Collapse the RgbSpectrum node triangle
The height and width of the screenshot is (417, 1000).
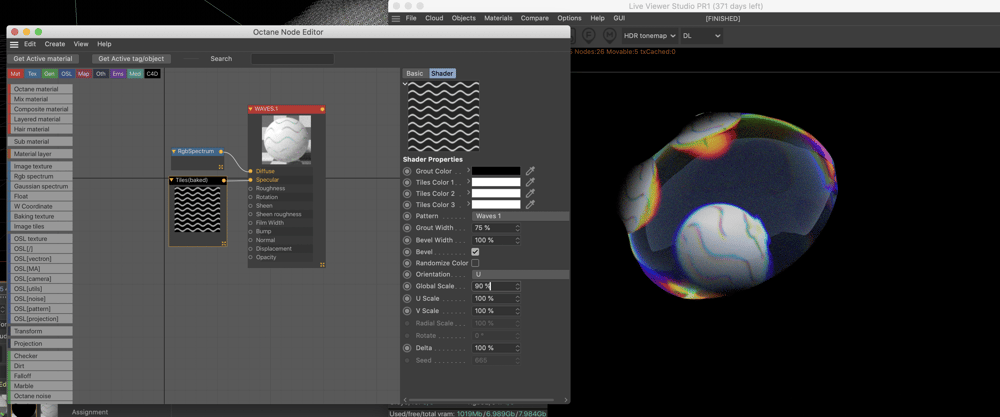(x=173, y=152)
